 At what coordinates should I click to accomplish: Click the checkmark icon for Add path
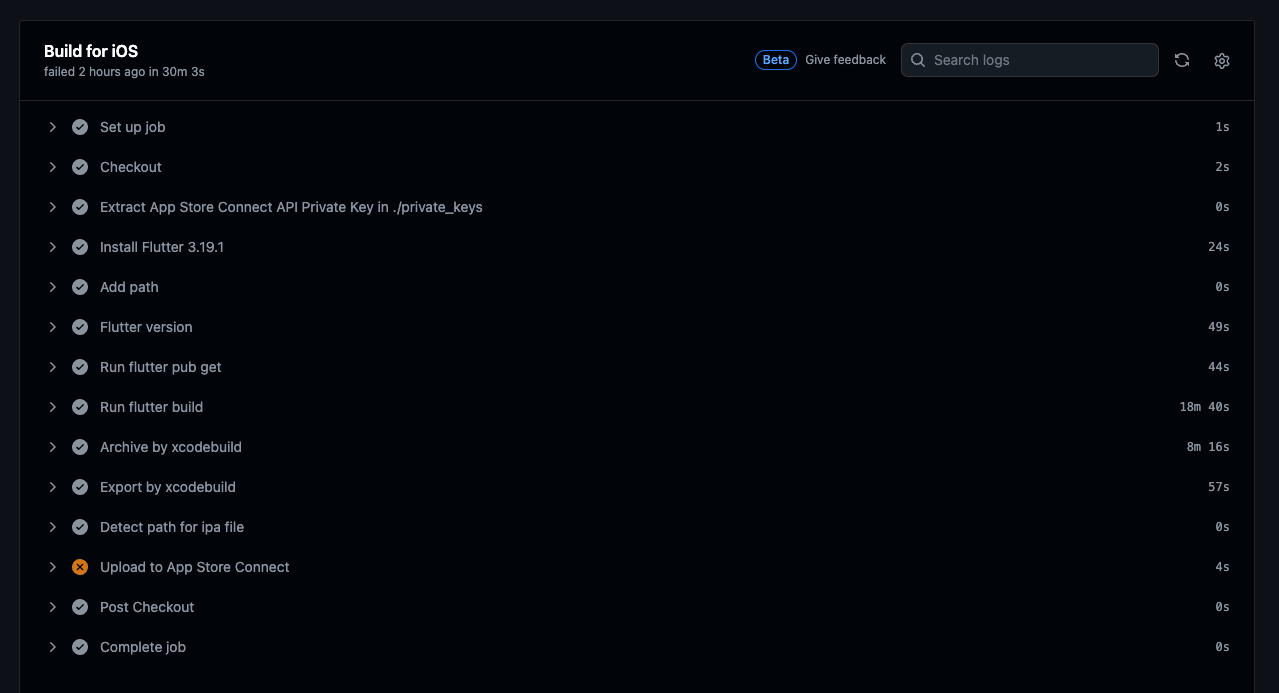tap(80, 287)
